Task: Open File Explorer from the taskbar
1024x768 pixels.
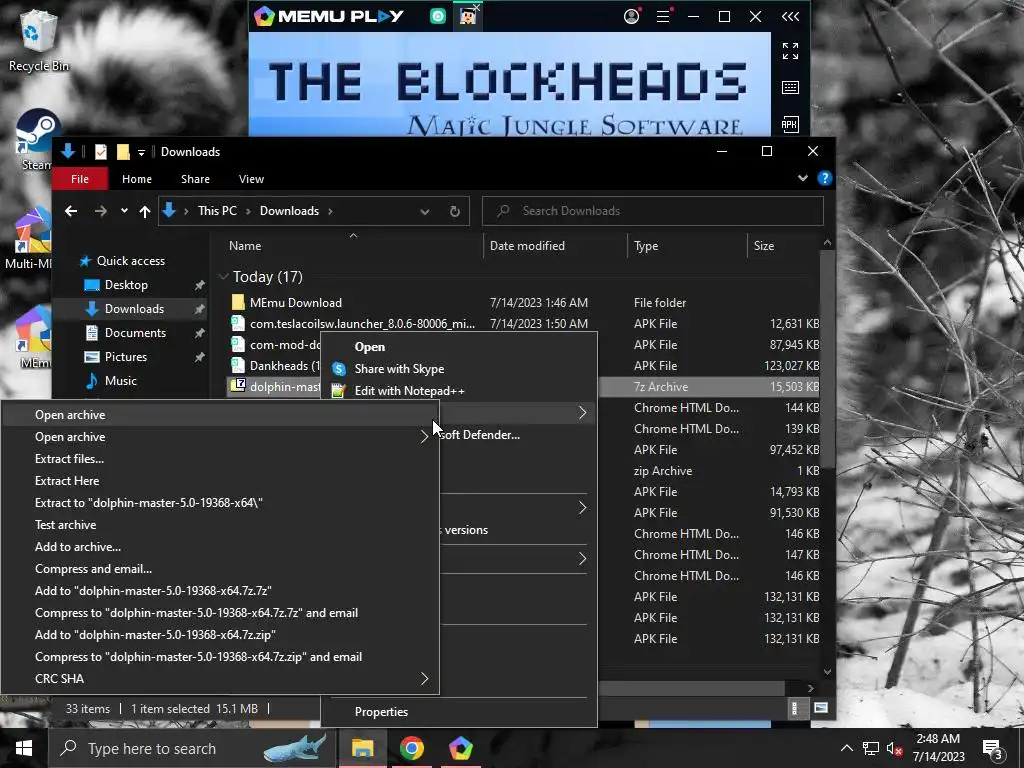Action: point(362,748)
